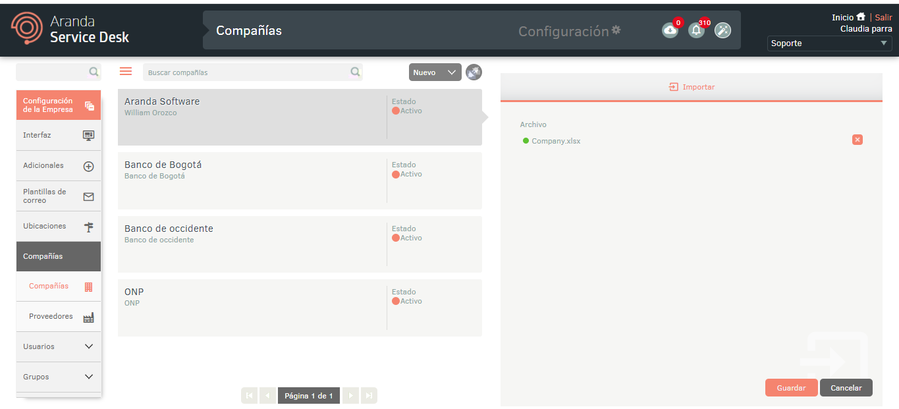Click the magnifier in Buscar compañías field
The width and height of the screenshot is (899, 409).
pos(355,72)
